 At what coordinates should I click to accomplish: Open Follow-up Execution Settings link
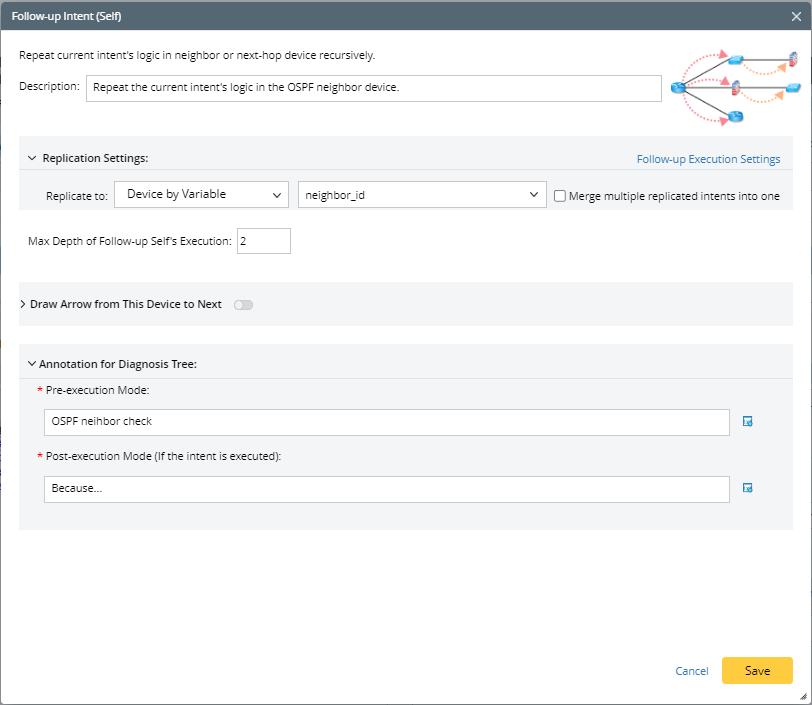coord(708,159)
